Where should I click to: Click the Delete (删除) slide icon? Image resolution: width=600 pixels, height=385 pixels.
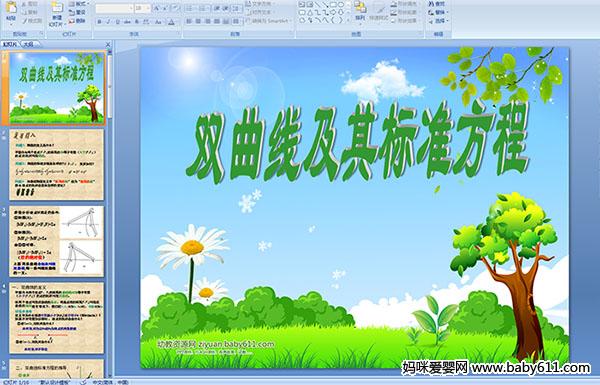click(x=77, y=21)
